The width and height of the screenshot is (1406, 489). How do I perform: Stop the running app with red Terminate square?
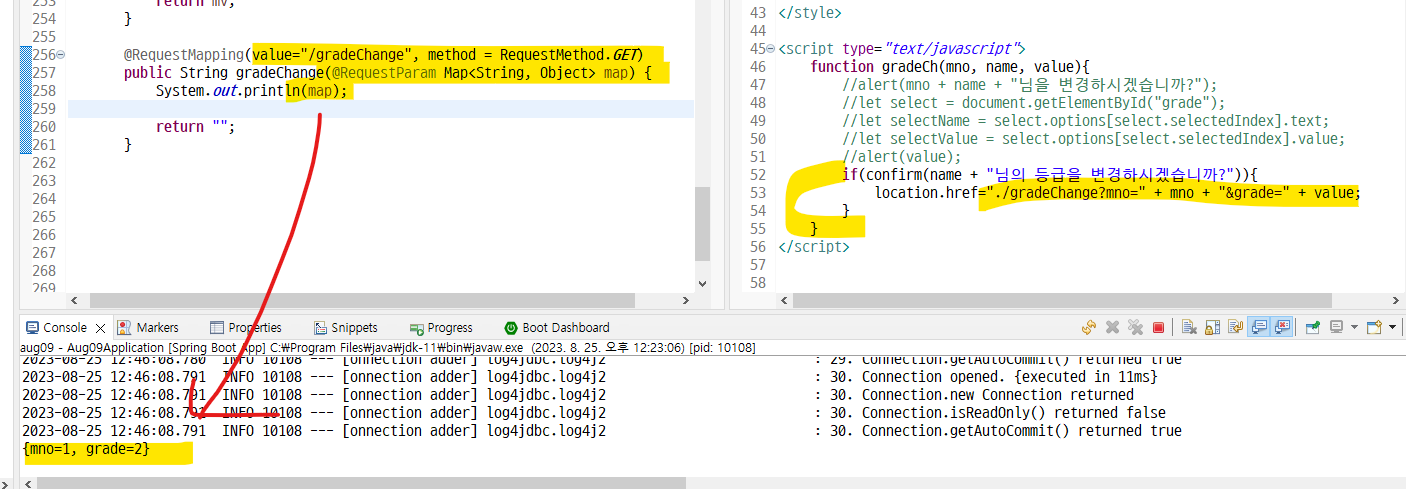point(1158,327)
